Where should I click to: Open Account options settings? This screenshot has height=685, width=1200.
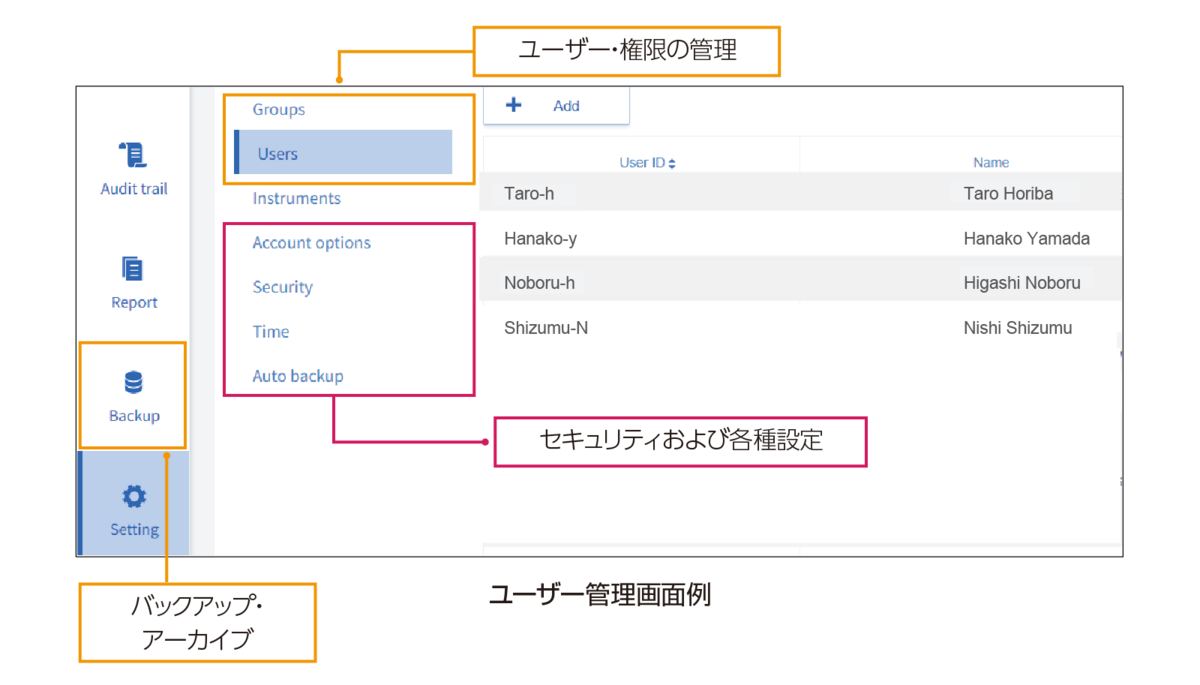(311, 243)
